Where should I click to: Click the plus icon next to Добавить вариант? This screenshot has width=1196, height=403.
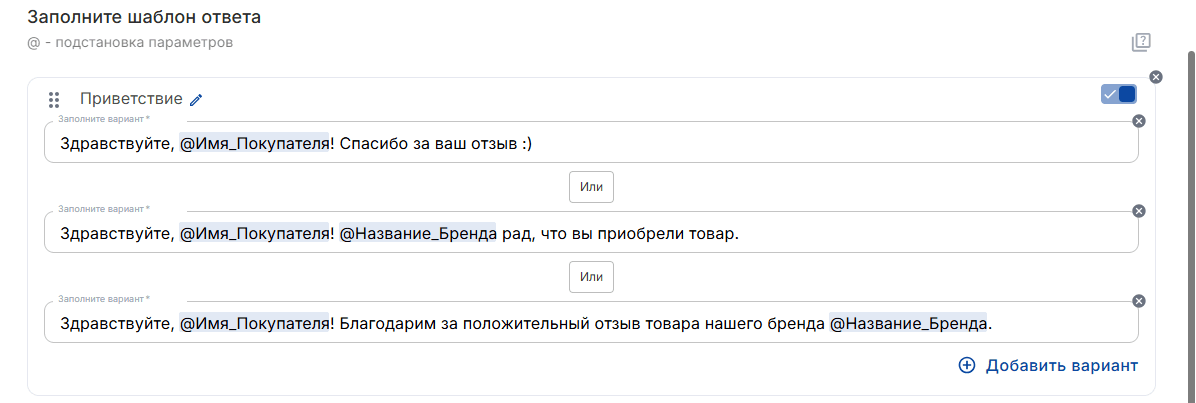click(x=966, y=366)
